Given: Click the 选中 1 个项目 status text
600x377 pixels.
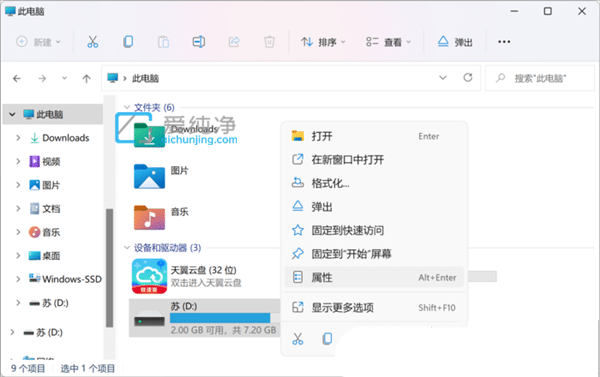Looking at the screenshot, I should click(x=88, y=368).
